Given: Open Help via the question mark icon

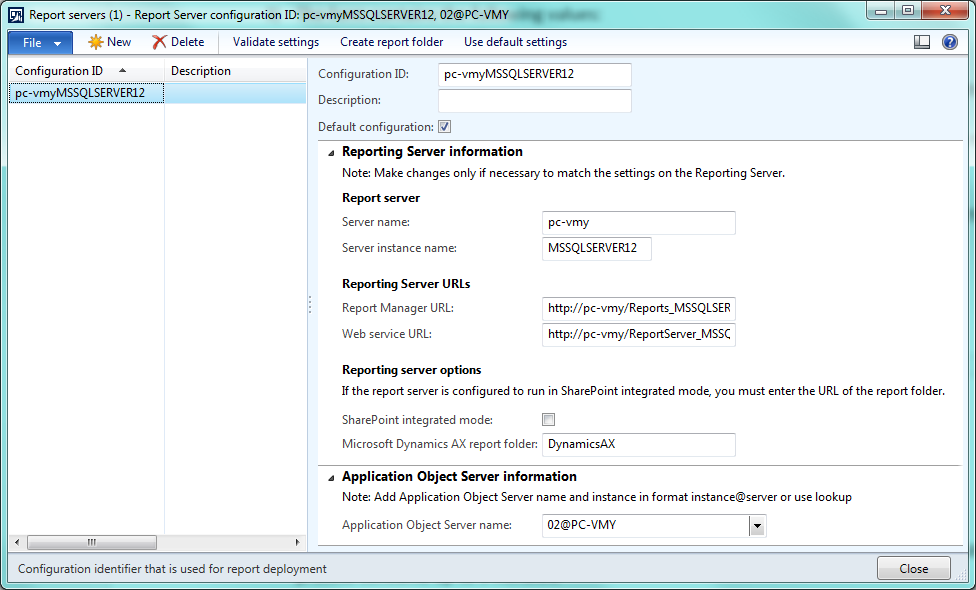Looking at the screenshot, I should (x=950, y=42).
